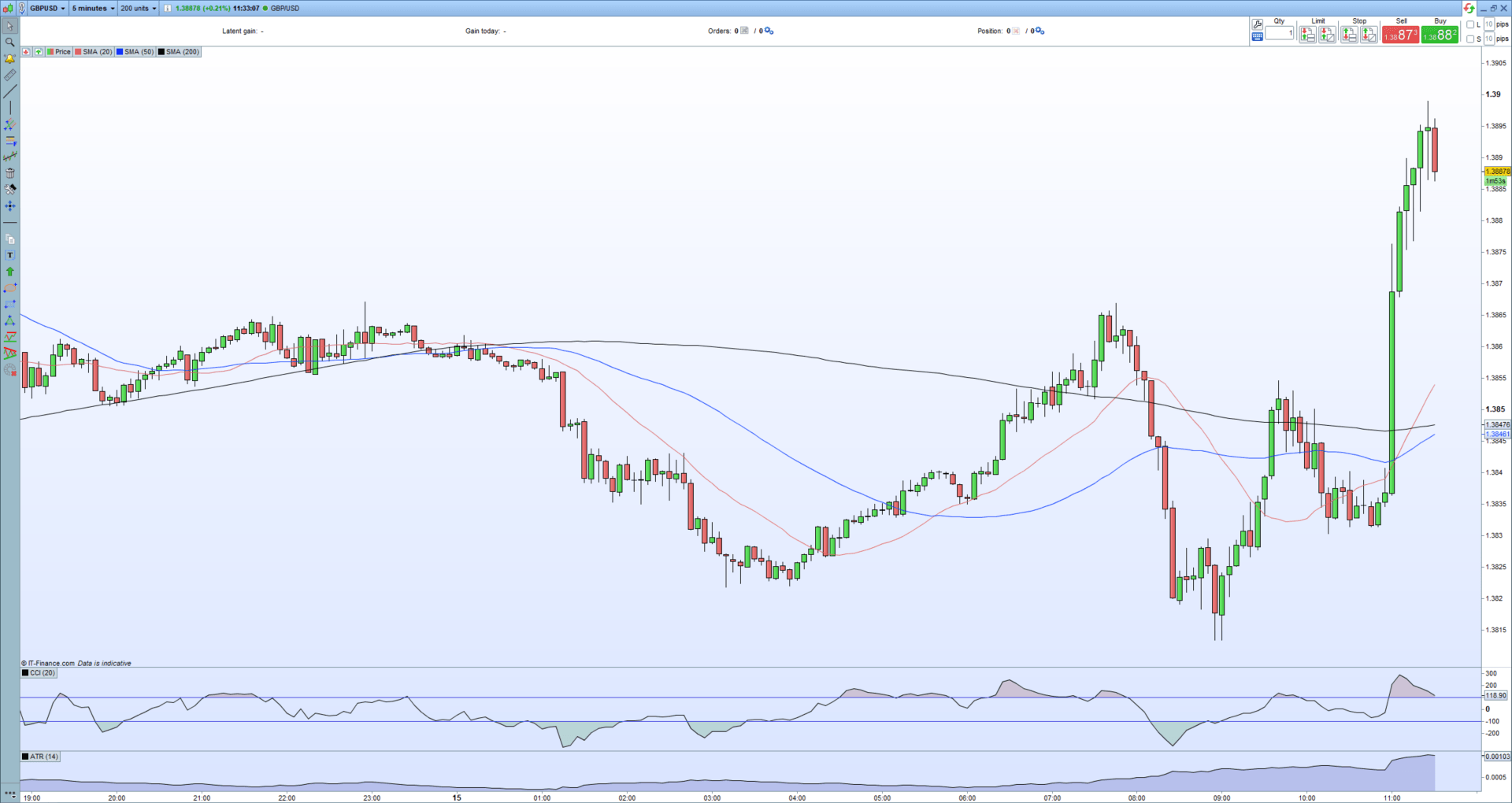
Task: Click the red Sell price button
Action: pyautogui.click(x=1400, y=35)
